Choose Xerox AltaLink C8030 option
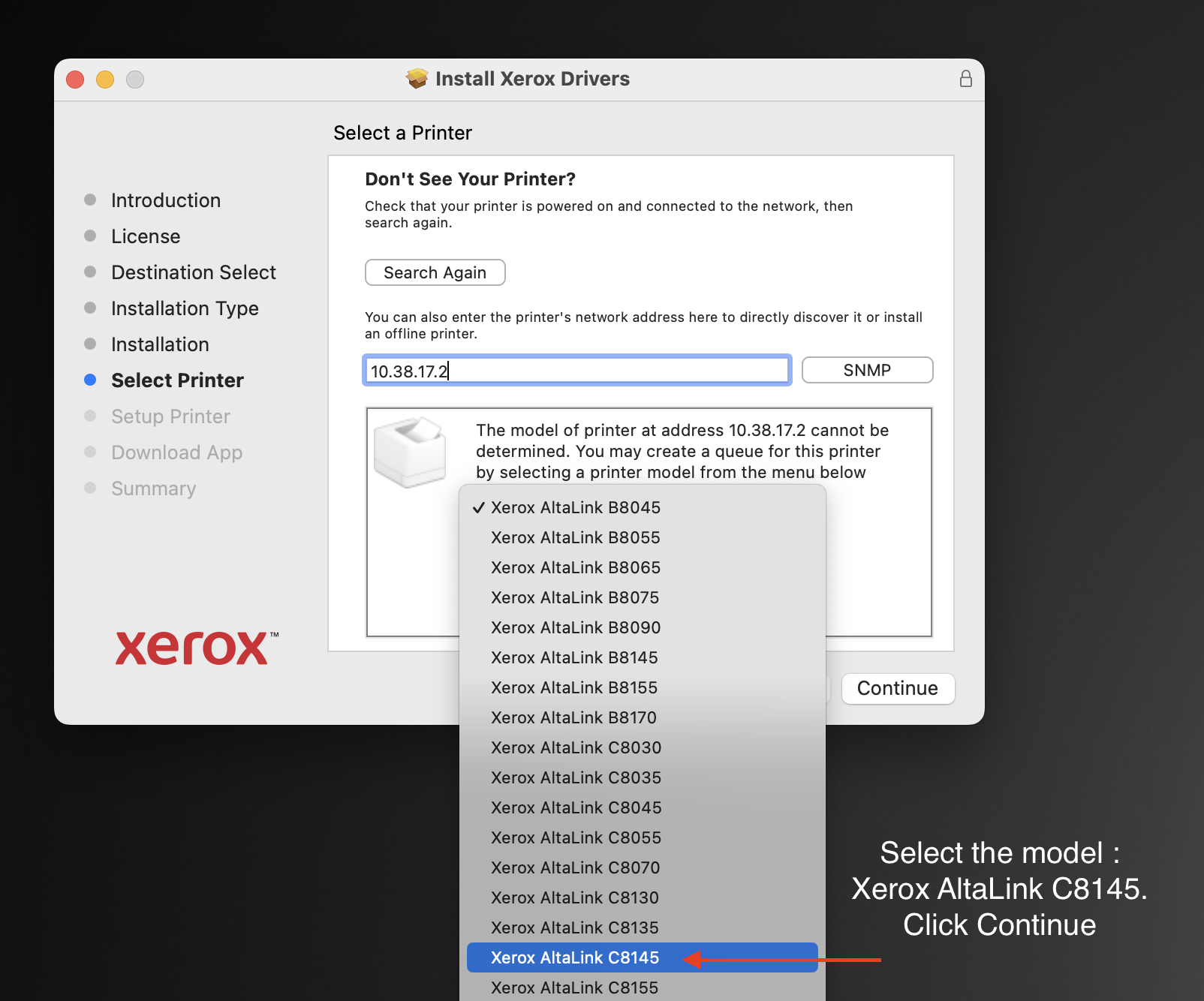Screen dimensions: 1204x1001 coord(575,747)
